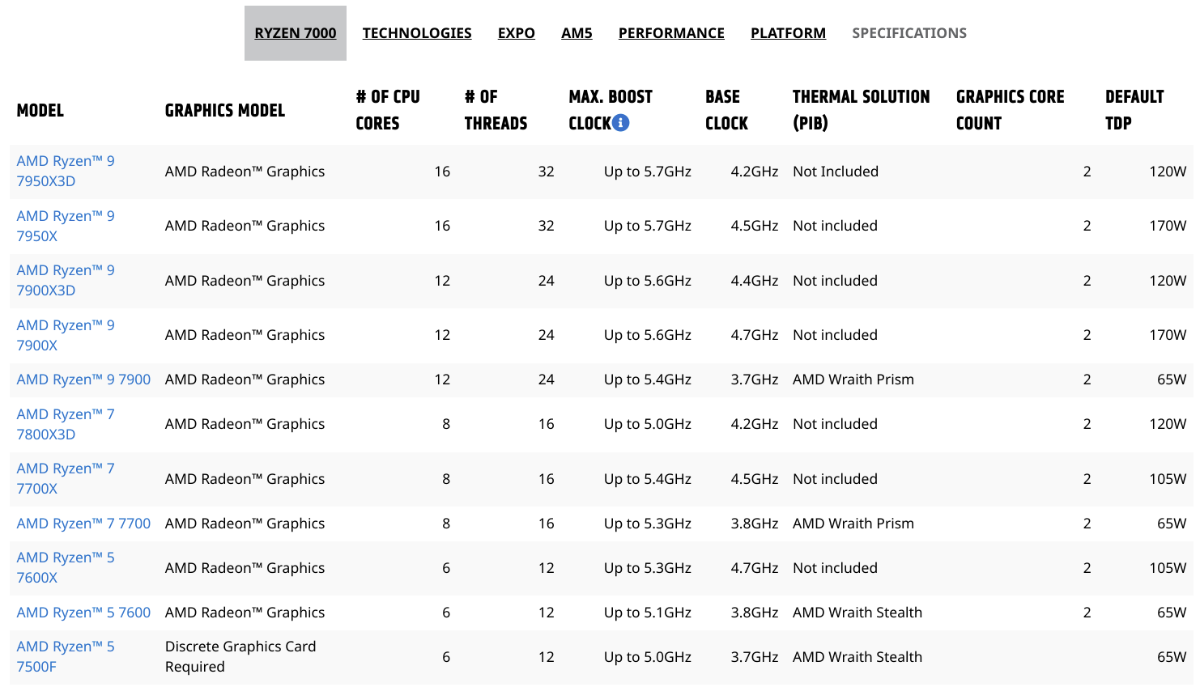
Task: View the AMD Ryzen 7 7700X model
Action: coord(66,478)
